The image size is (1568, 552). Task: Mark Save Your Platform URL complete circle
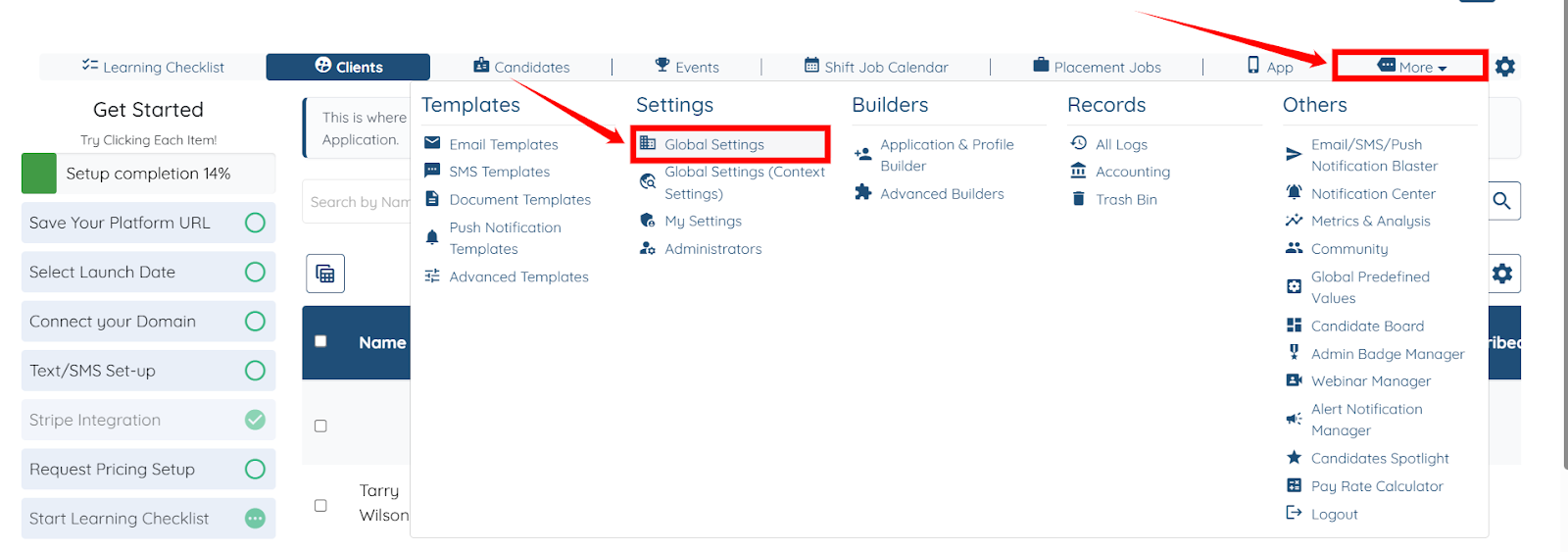pyautogui.click(x=255, y=223)
